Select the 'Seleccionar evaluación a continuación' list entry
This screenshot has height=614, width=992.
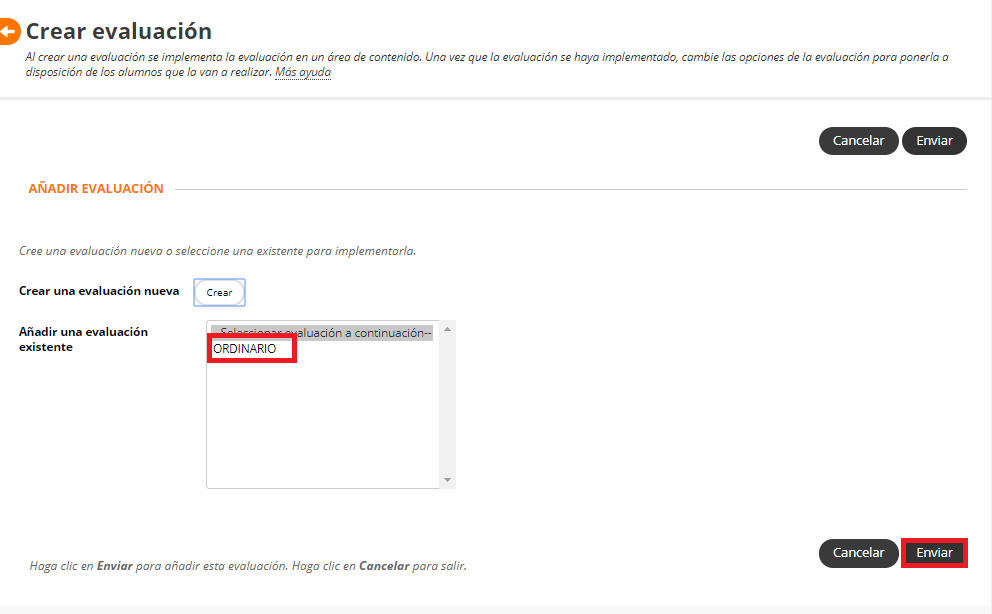pyautogui.click(x=322, y=333)
